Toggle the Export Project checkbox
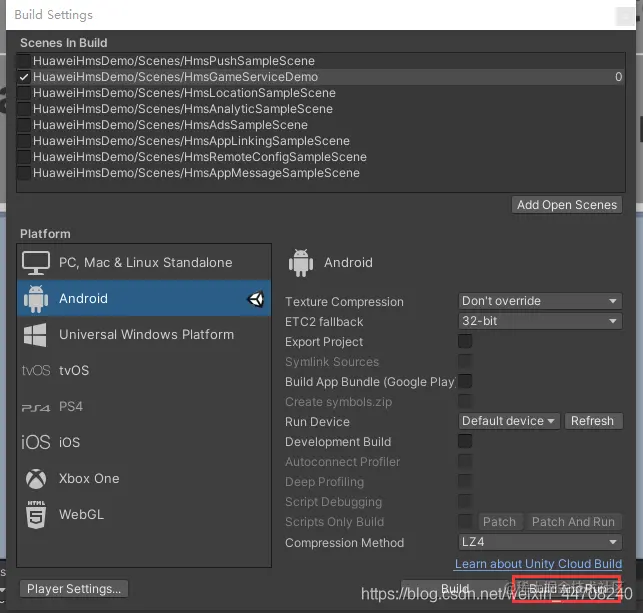 [465, 341]
